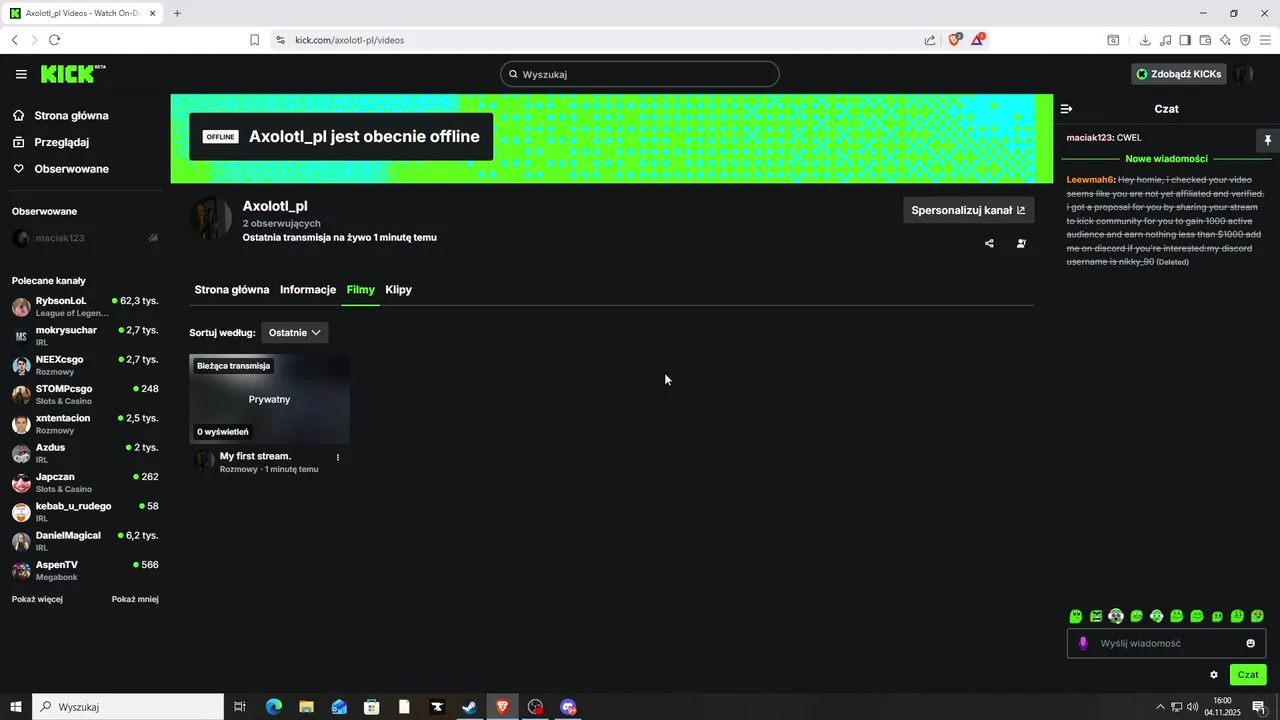Open the Prywatny stream thumbnail
Image resolution: width=1280 pixels, height=720 pixels.
point(269,399)
